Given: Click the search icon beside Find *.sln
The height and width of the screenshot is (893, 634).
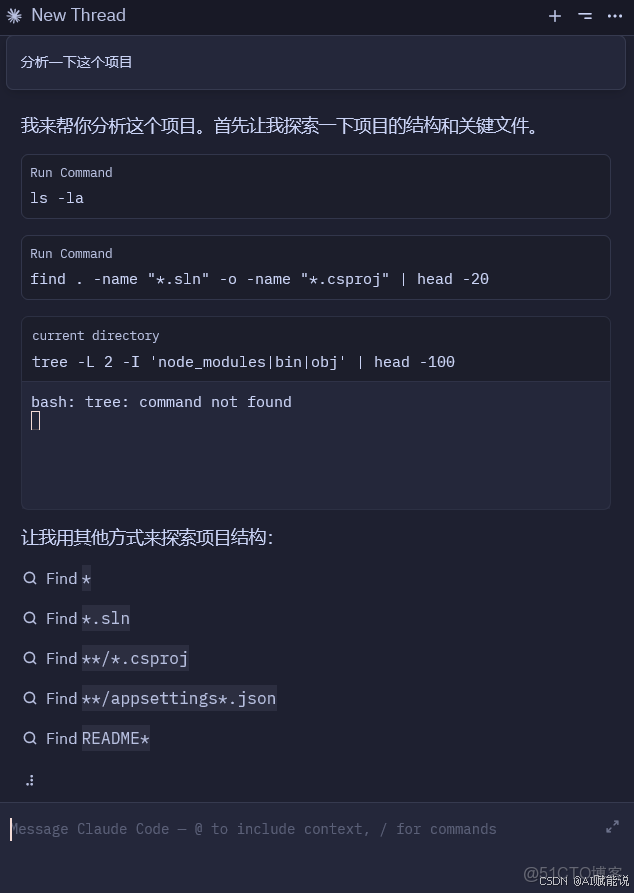Looking at the screenshot, I should pyautogui.click(x=30, y=618).
